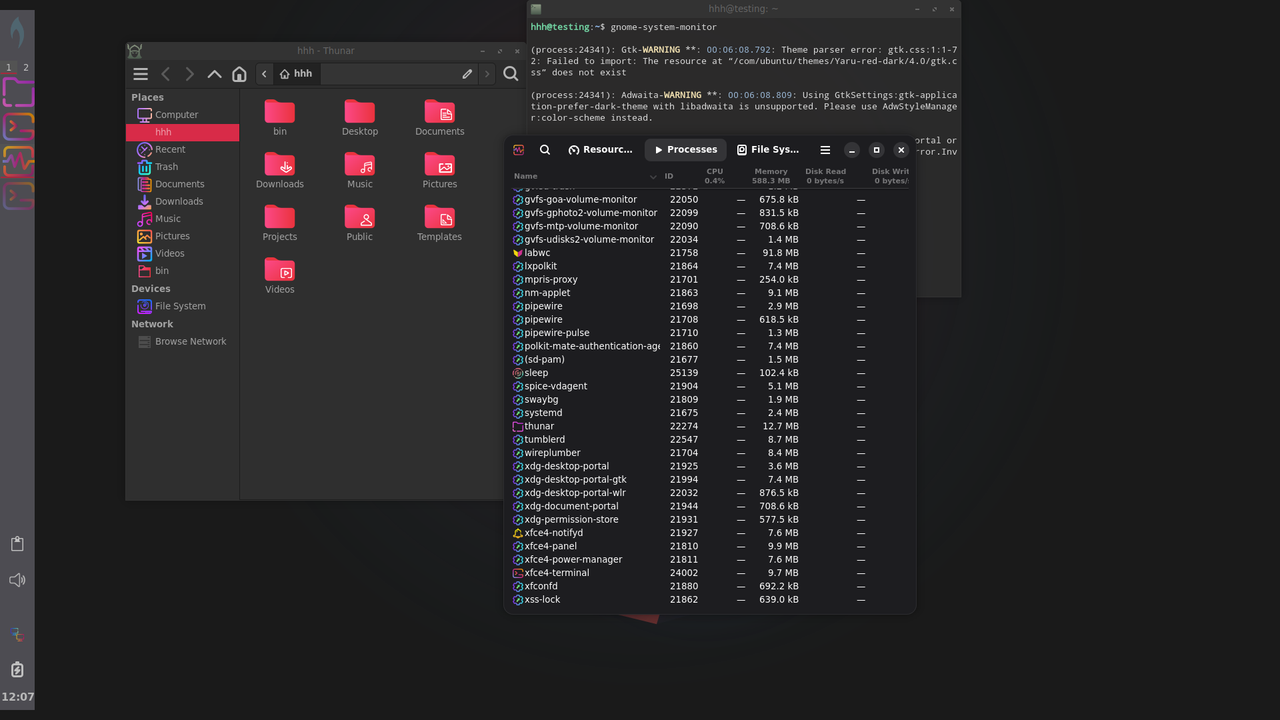Open Thunar hamburger menu
Screen dimensions: 1280x720
click(x=141, y=74)
